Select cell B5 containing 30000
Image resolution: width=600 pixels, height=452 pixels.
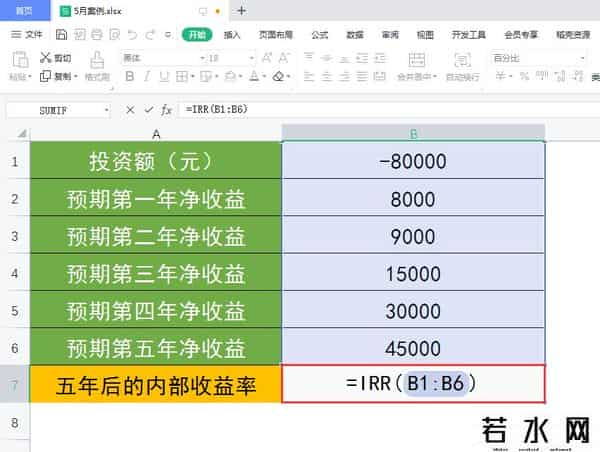coord(413,311)
